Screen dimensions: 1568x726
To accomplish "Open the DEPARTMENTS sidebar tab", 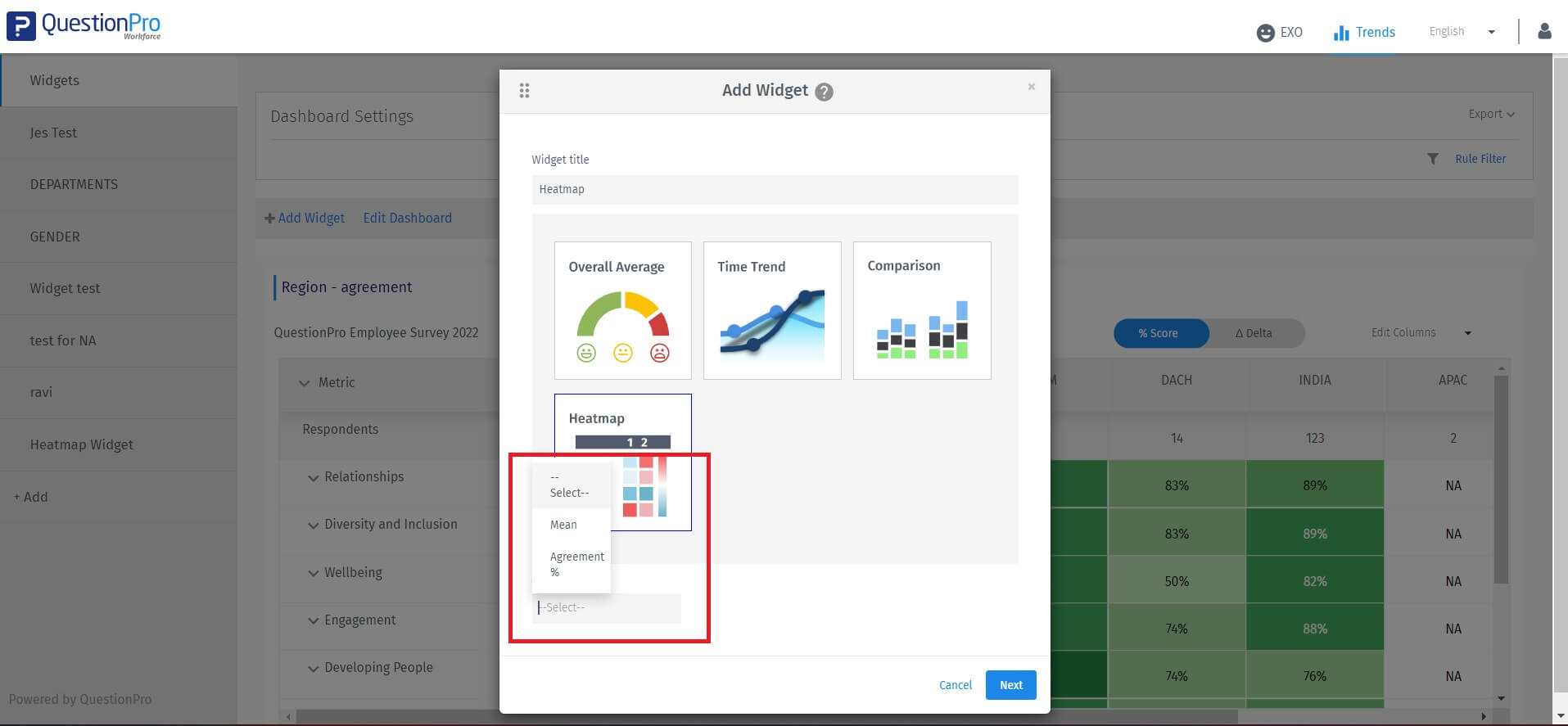I will point(119,184).
